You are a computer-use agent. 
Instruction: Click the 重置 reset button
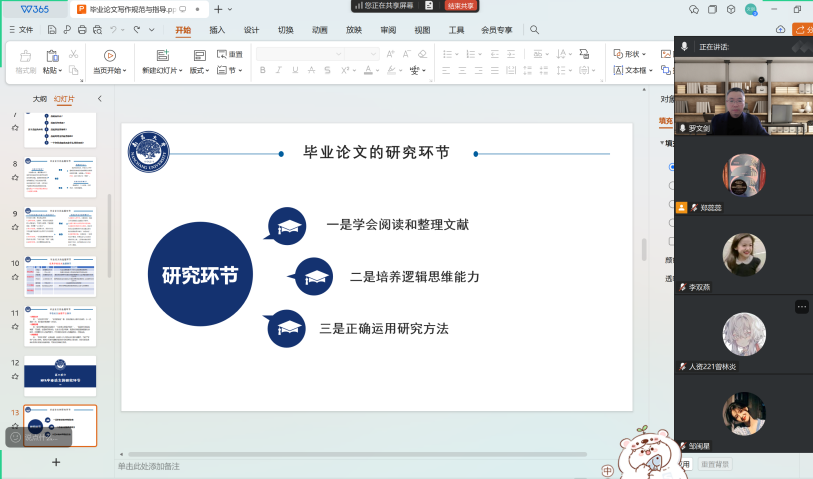[229, 54]
